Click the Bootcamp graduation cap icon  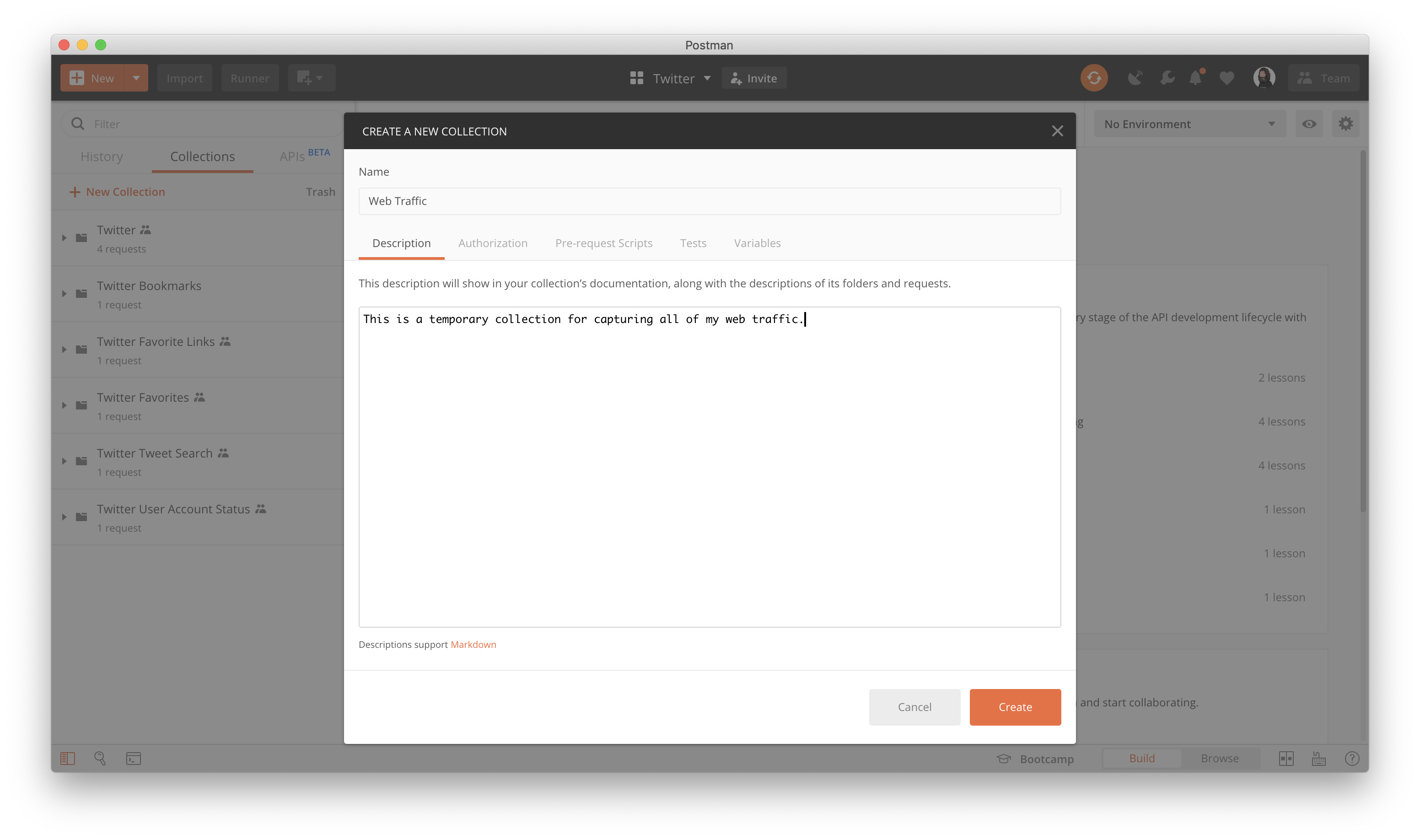click(x=1003, y=759)
